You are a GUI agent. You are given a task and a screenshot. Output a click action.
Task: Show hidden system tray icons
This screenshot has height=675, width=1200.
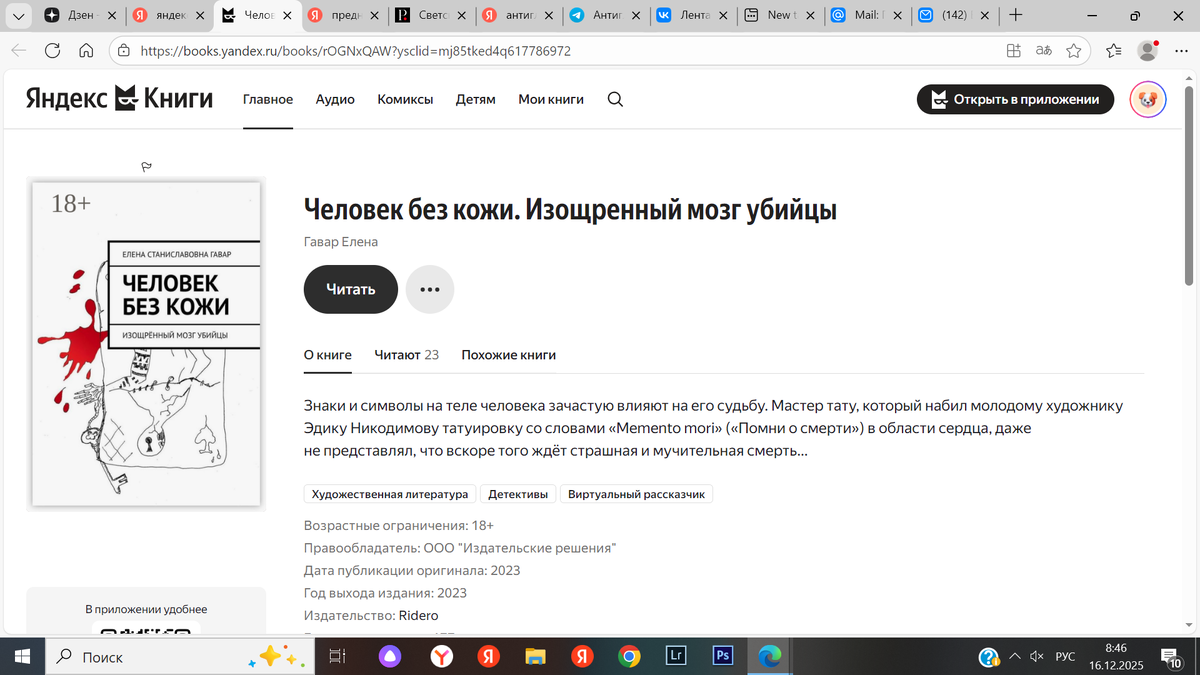tap(1015, 656)
